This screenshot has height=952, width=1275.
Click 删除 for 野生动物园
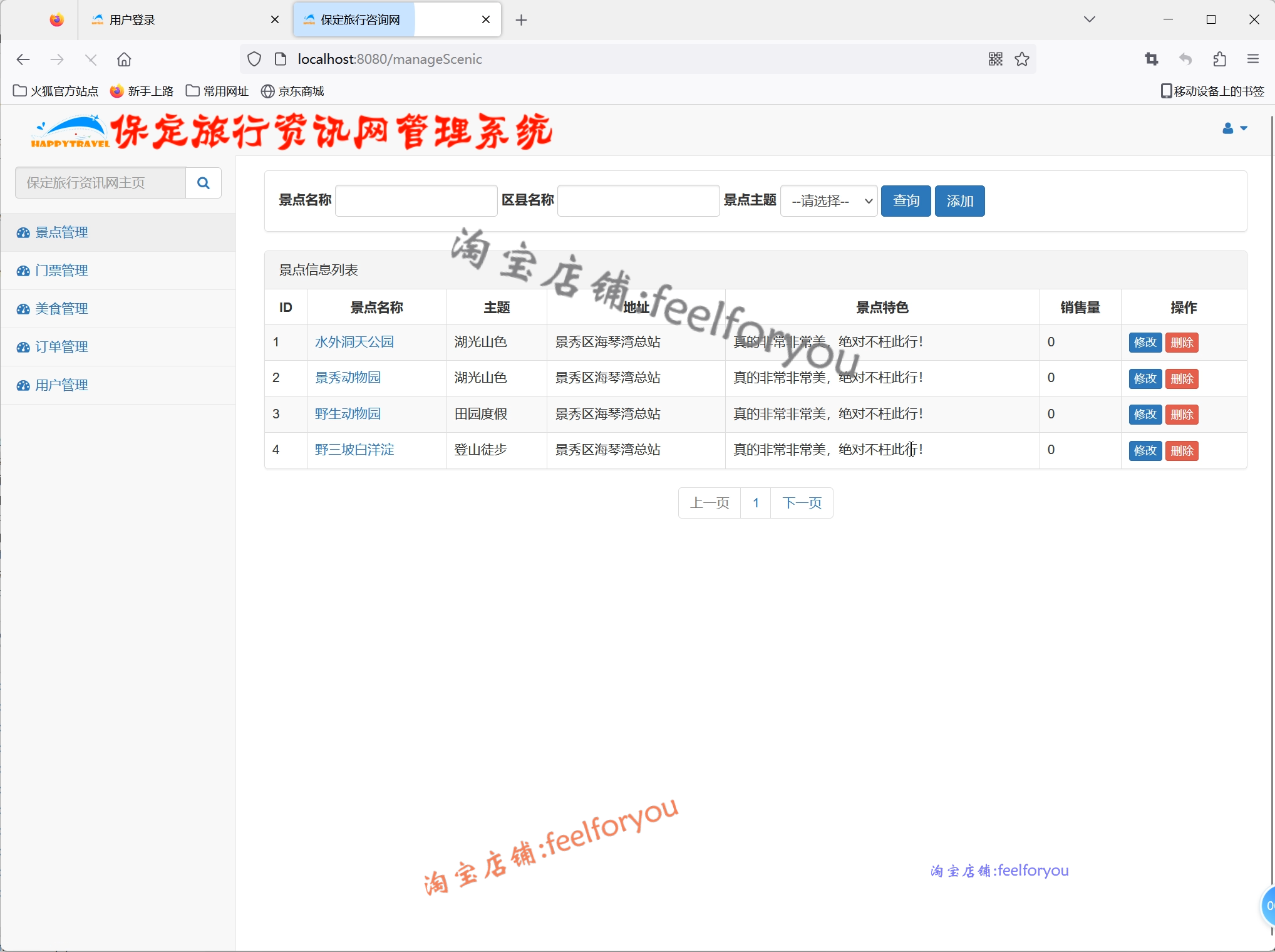pos(1182,415)
